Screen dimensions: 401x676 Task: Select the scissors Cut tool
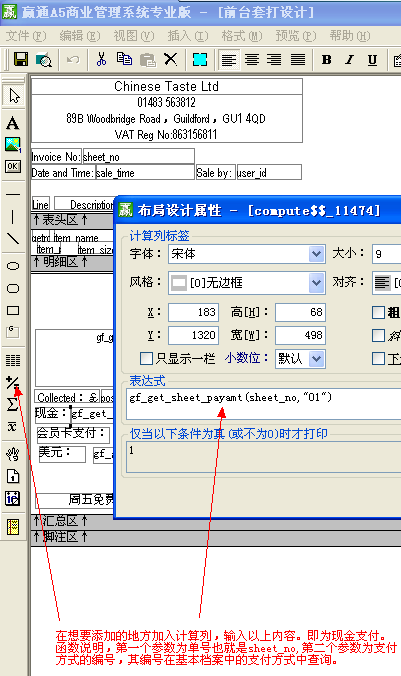tap(101, 59)
